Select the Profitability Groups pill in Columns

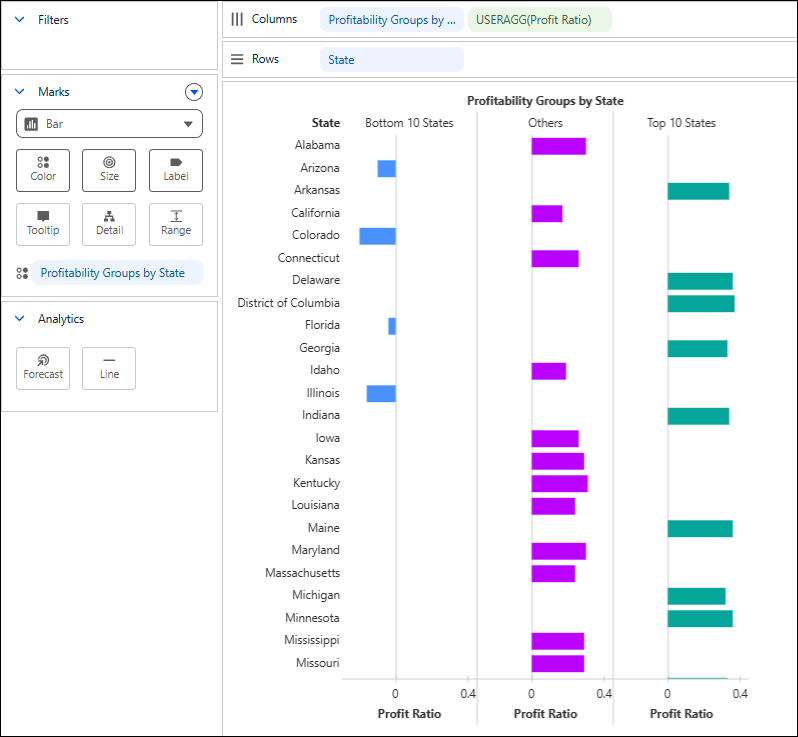(392, 20)
